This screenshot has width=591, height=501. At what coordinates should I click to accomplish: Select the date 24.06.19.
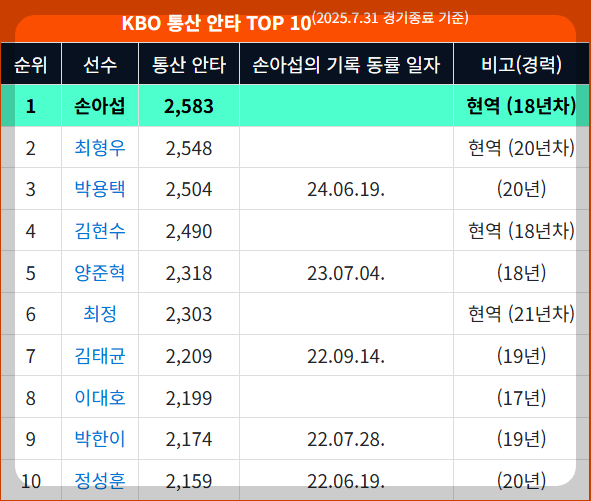click(x=346, y=190)
